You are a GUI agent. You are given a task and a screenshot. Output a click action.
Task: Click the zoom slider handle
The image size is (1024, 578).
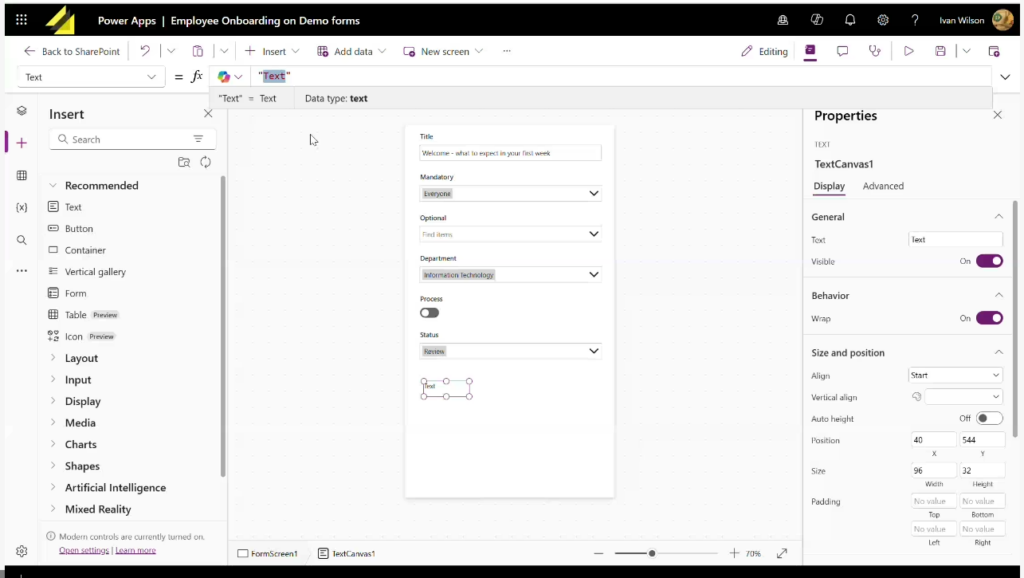point(652,553)
